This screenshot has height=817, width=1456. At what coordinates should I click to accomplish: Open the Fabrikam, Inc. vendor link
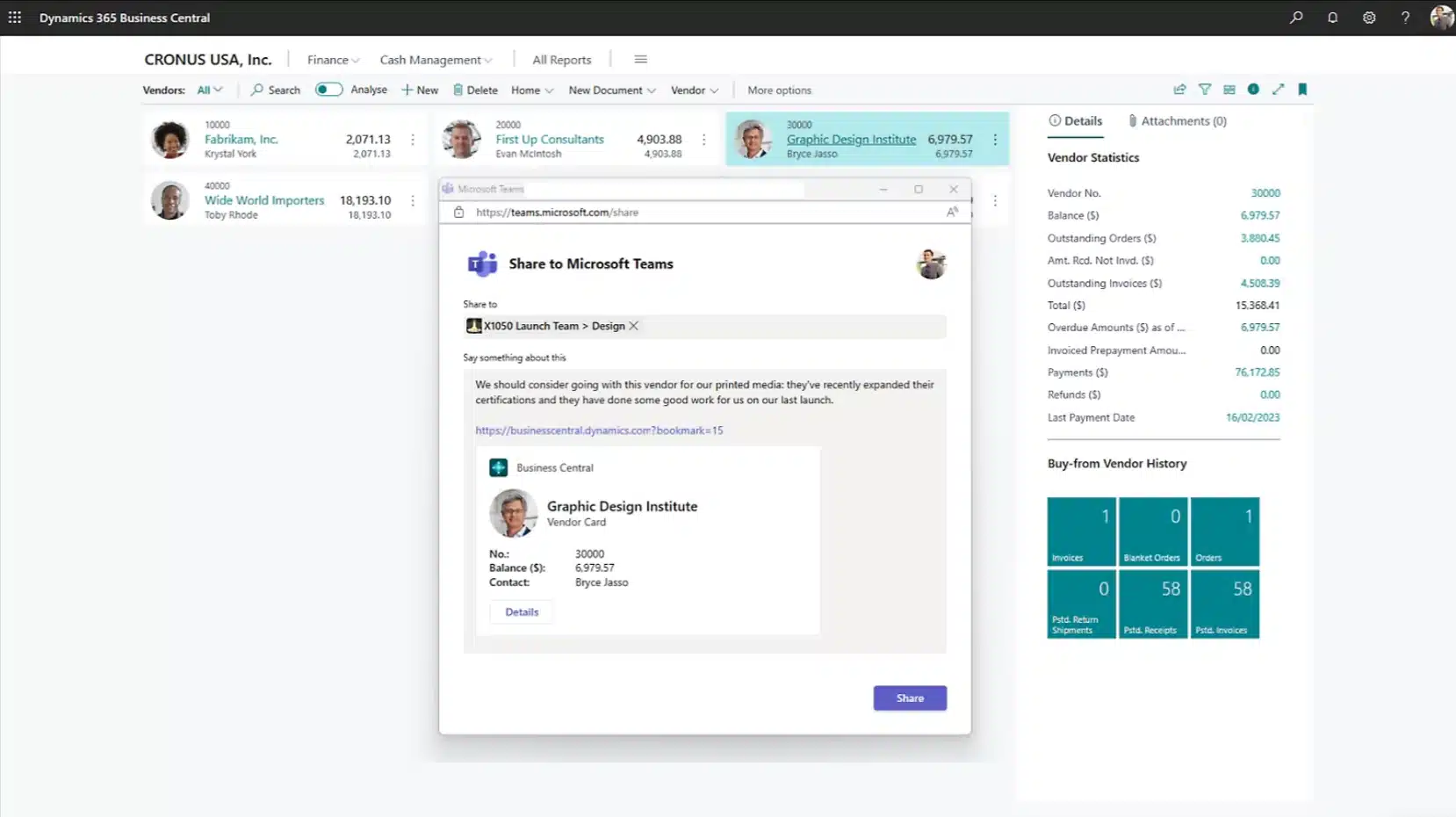(241, 139)
